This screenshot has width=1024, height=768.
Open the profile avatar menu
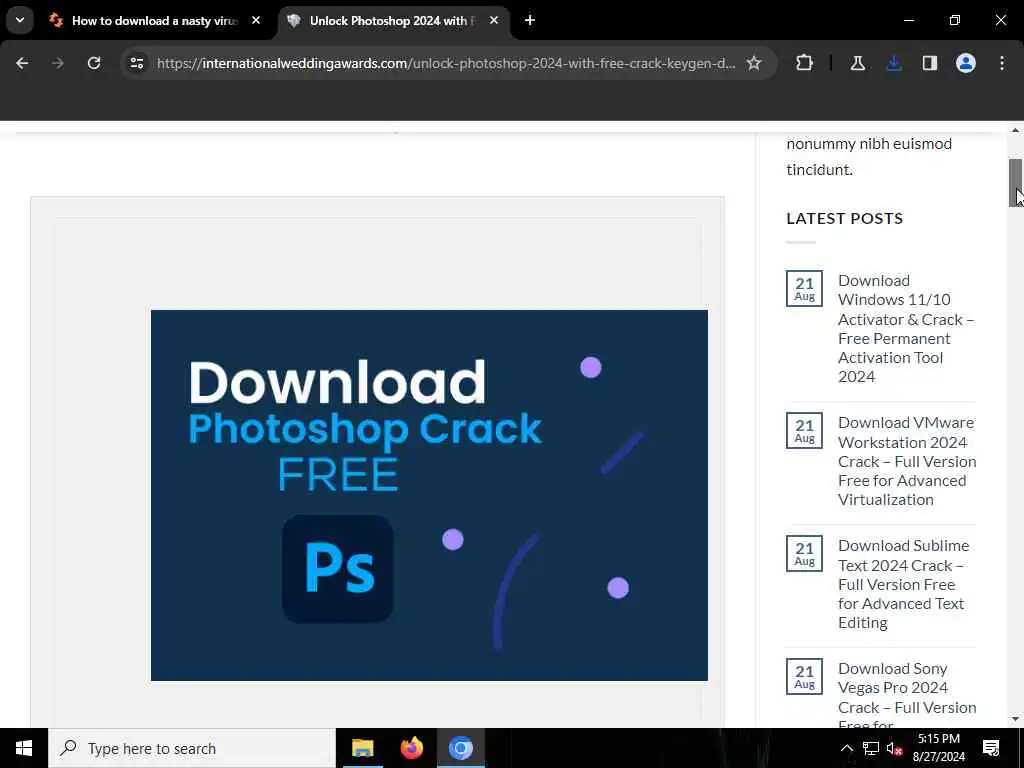(x=966, y=63)
